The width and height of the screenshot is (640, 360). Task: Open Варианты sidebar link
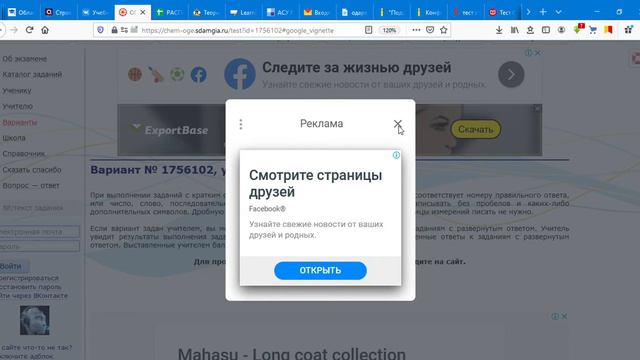pos(20,122)
